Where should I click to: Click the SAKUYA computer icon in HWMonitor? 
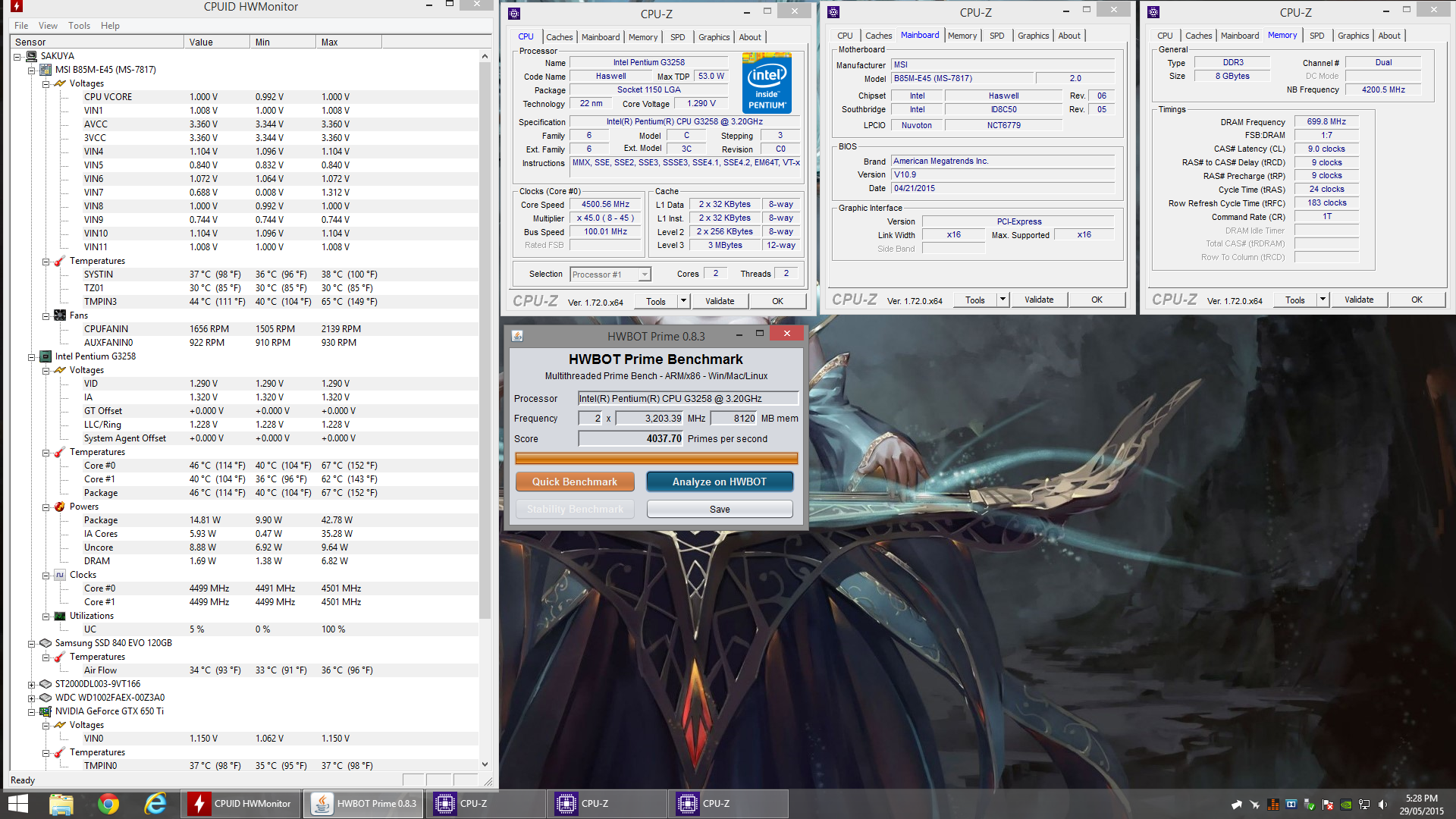coord(31,56)
